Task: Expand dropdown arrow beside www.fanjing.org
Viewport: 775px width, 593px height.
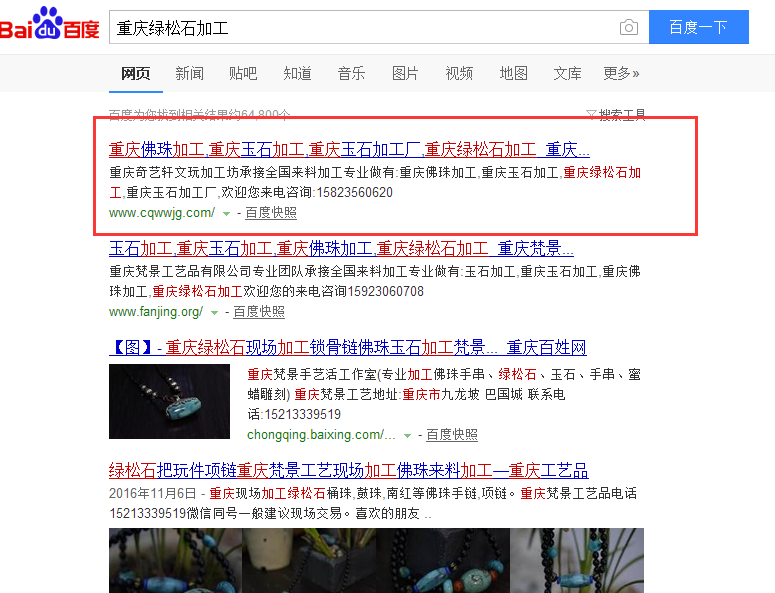Action: pos(215,313)
